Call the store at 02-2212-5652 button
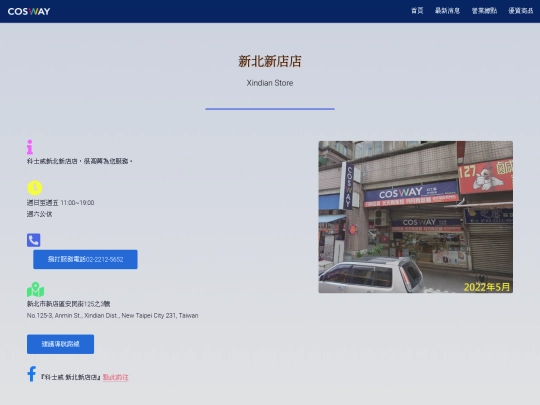Image resolution: width=540 pixels, height=405 pixels. (x=85, y=259)
